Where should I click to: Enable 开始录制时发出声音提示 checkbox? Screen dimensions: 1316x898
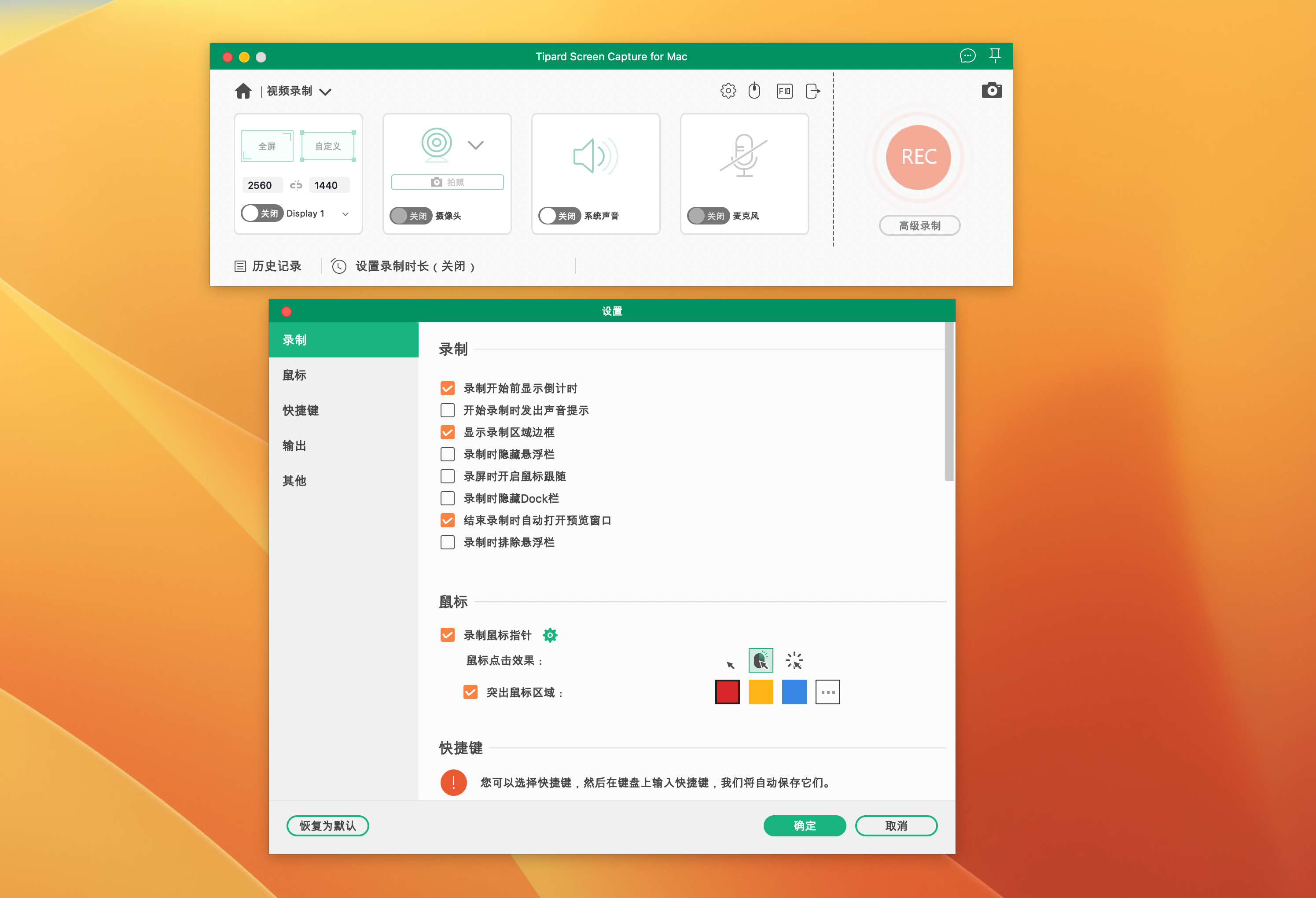447,410
